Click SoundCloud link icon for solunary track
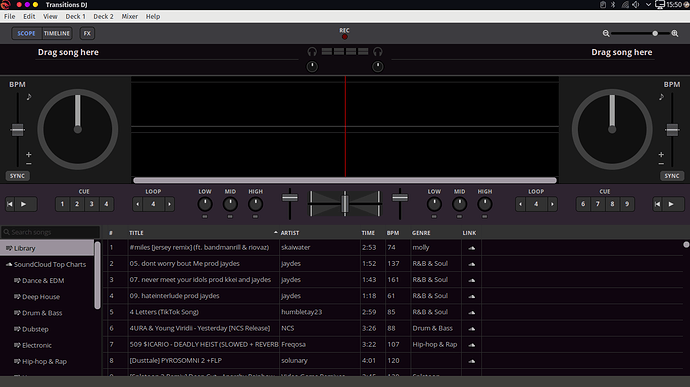Image resolution: width=690 pixels, height=387 pixels. 472,361
